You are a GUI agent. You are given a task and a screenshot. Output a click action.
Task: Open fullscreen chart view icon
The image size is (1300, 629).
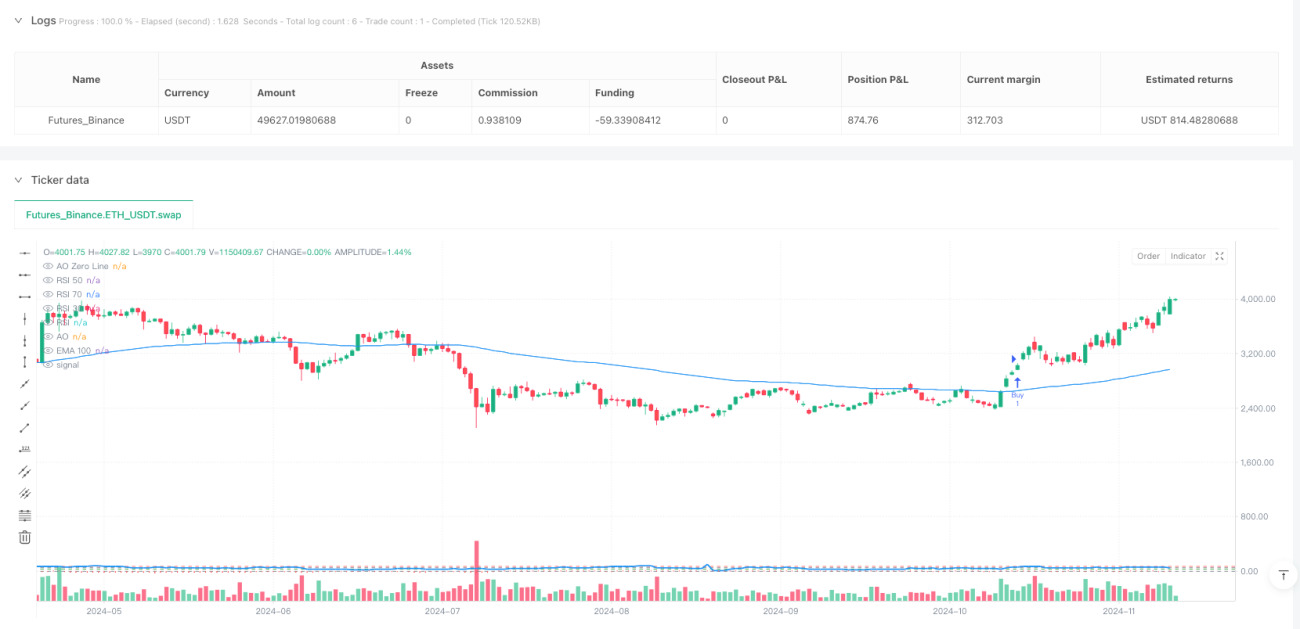[1219, 256]
